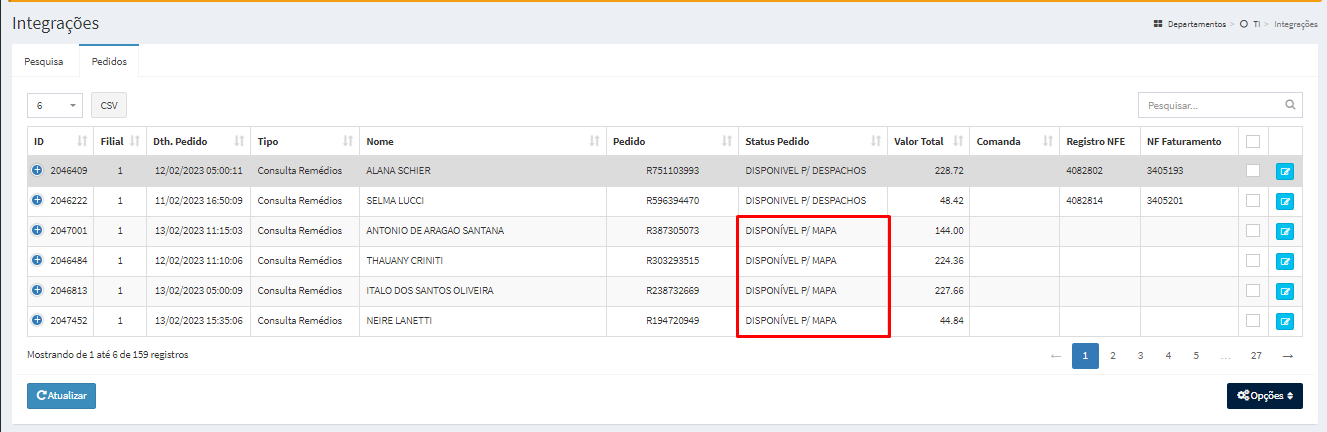Screen dimensions: 1327x432
Task: Open the page size dropdown showing 6
Action: point(56,105)
